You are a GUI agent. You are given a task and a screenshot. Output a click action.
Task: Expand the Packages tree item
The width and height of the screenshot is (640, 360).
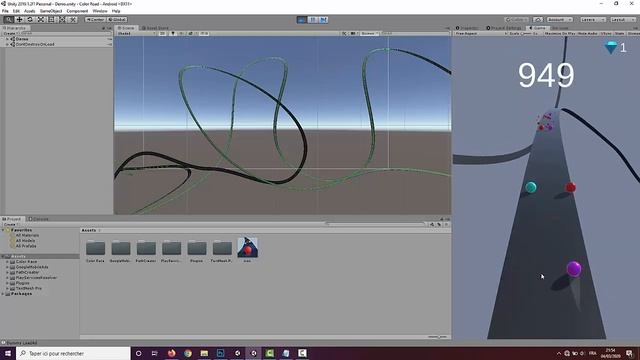(x=3, y=294)
